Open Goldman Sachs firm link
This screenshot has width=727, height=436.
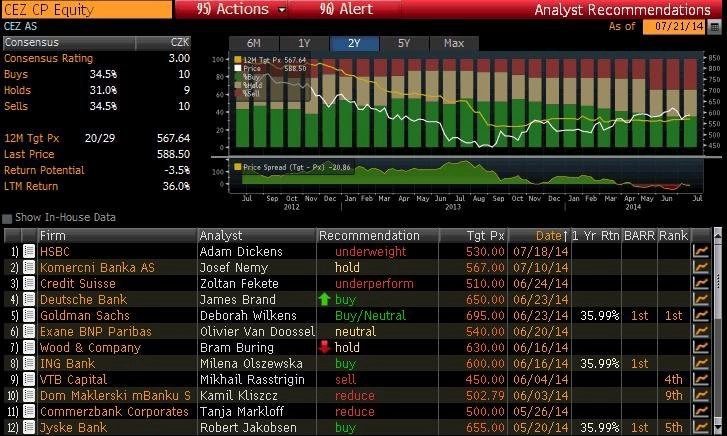[85, 315]
